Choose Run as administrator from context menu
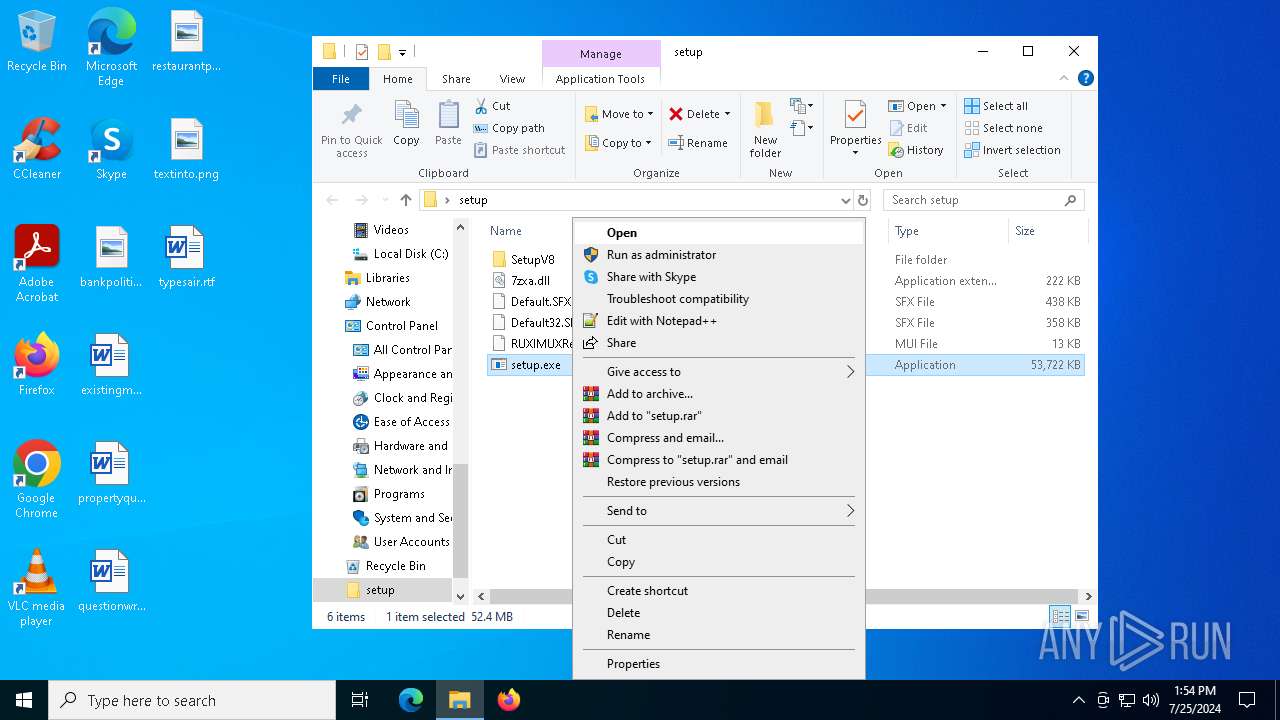This screenshot has height=720, width=1280. pyautogui.click(x=718, y=255)
